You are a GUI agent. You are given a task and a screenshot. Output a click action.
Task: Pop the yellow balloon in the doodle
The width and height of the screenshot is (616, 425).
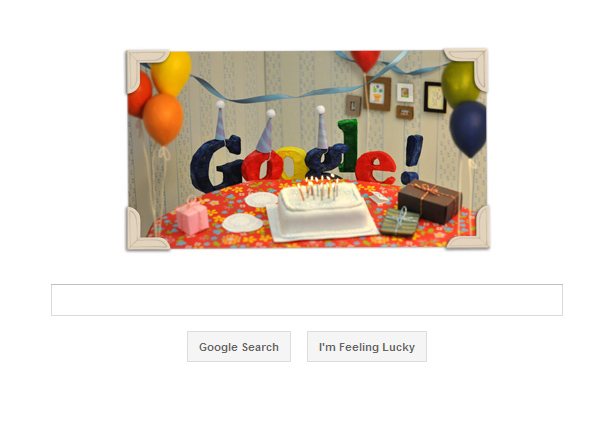click(x=171, y=73)
